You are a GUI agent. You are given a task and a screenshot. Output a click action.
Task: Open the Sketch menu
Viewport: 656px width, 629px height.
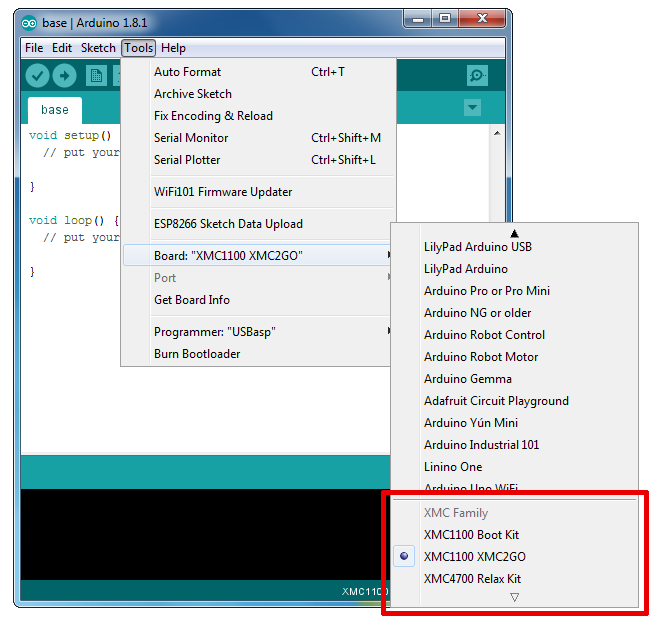tap(98, 48)
